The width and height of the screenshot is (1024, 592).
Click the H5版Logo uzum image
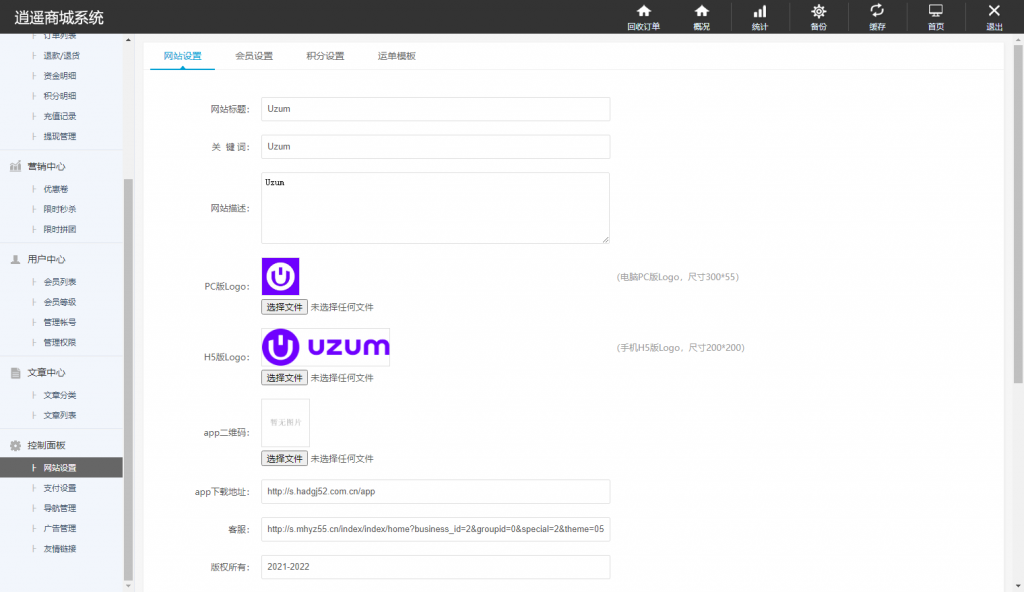coord(325,347)
